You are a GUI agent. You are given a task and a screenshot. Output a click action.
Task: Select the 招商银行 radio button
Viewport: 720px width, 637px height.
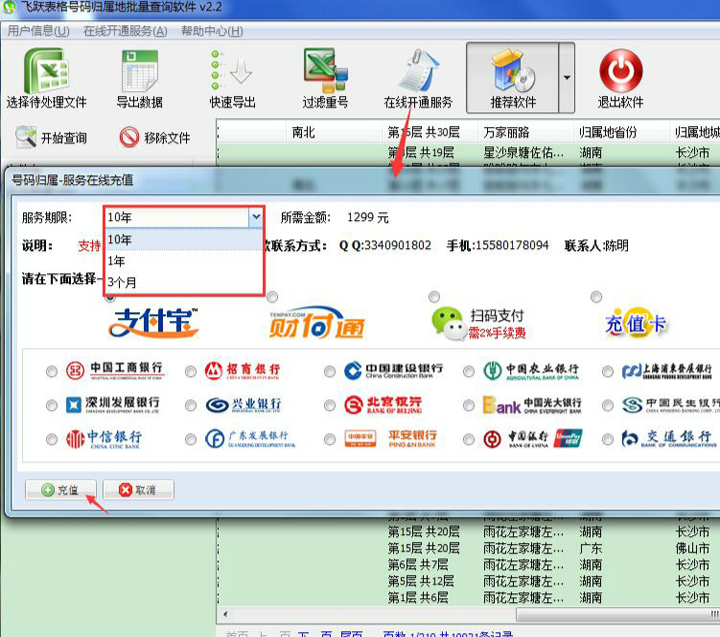pyautogui.click(x=191, y=371)
